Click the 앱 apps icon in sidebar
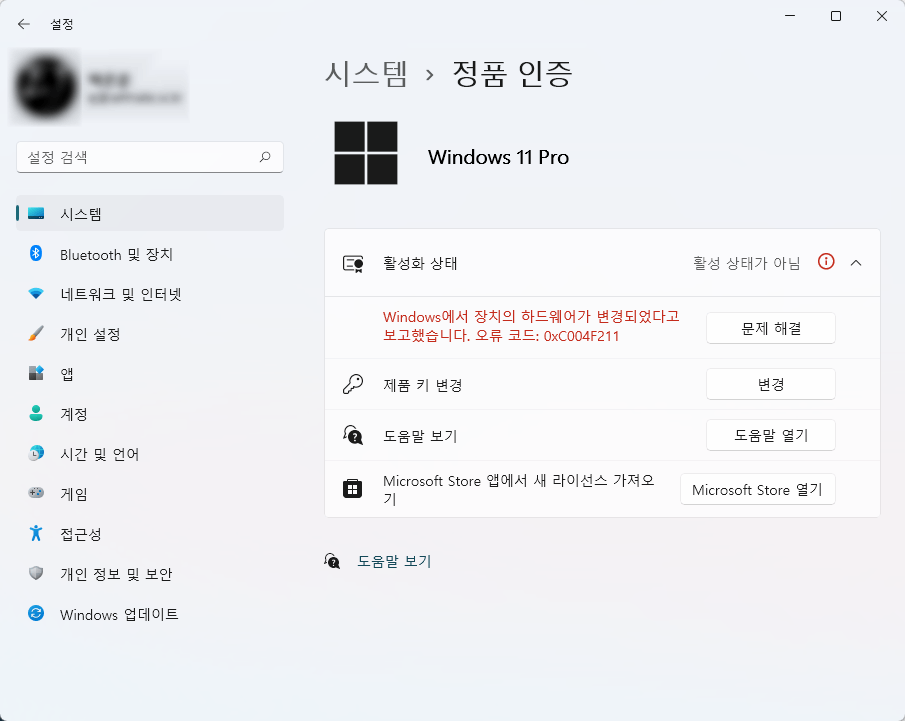The image size is (905, 721). click(x=36, y=373)
